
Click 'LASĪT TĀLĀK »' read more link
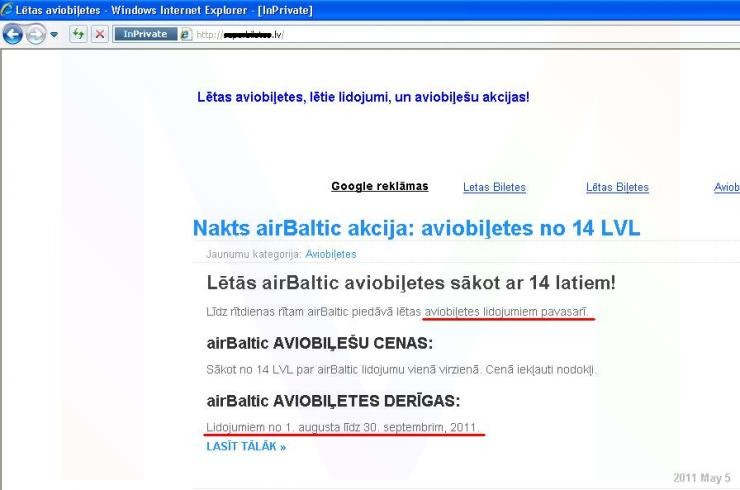(x=246, y=446)
